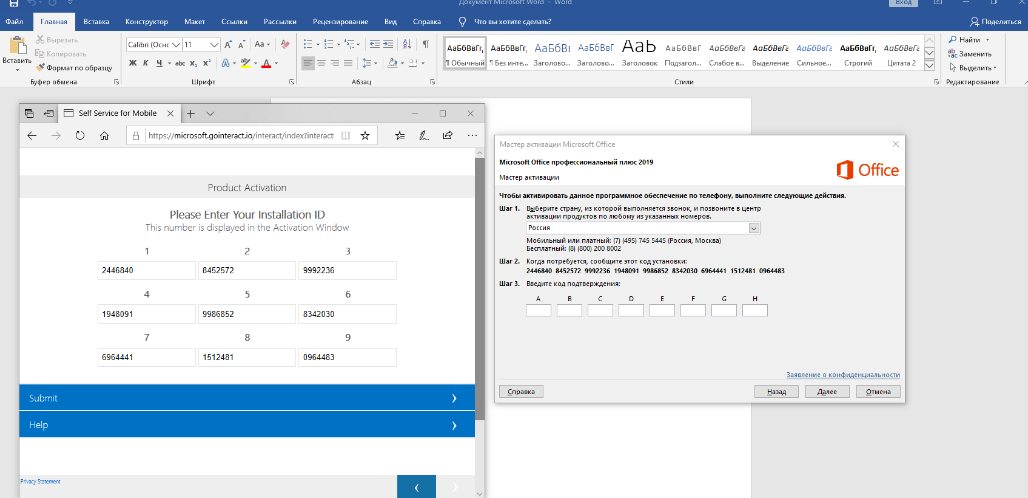The height and width of the screenshot is (498, 1028).
Task: Click Installation ID field 1 containing 2446840
Action: [x=147, y=271]
